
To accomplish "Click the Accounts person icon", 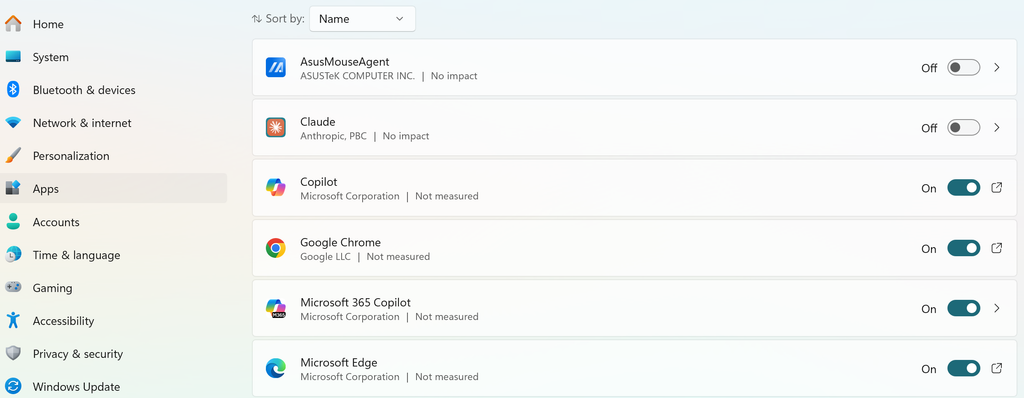I will pyautogui.click(x=13, y=222).
